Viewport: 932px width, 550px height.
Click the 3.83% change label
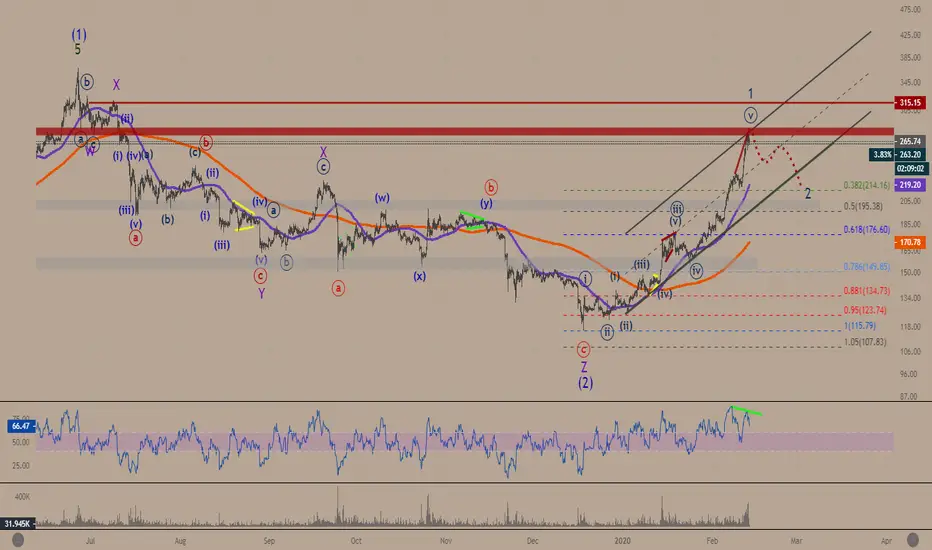[882, 155]
